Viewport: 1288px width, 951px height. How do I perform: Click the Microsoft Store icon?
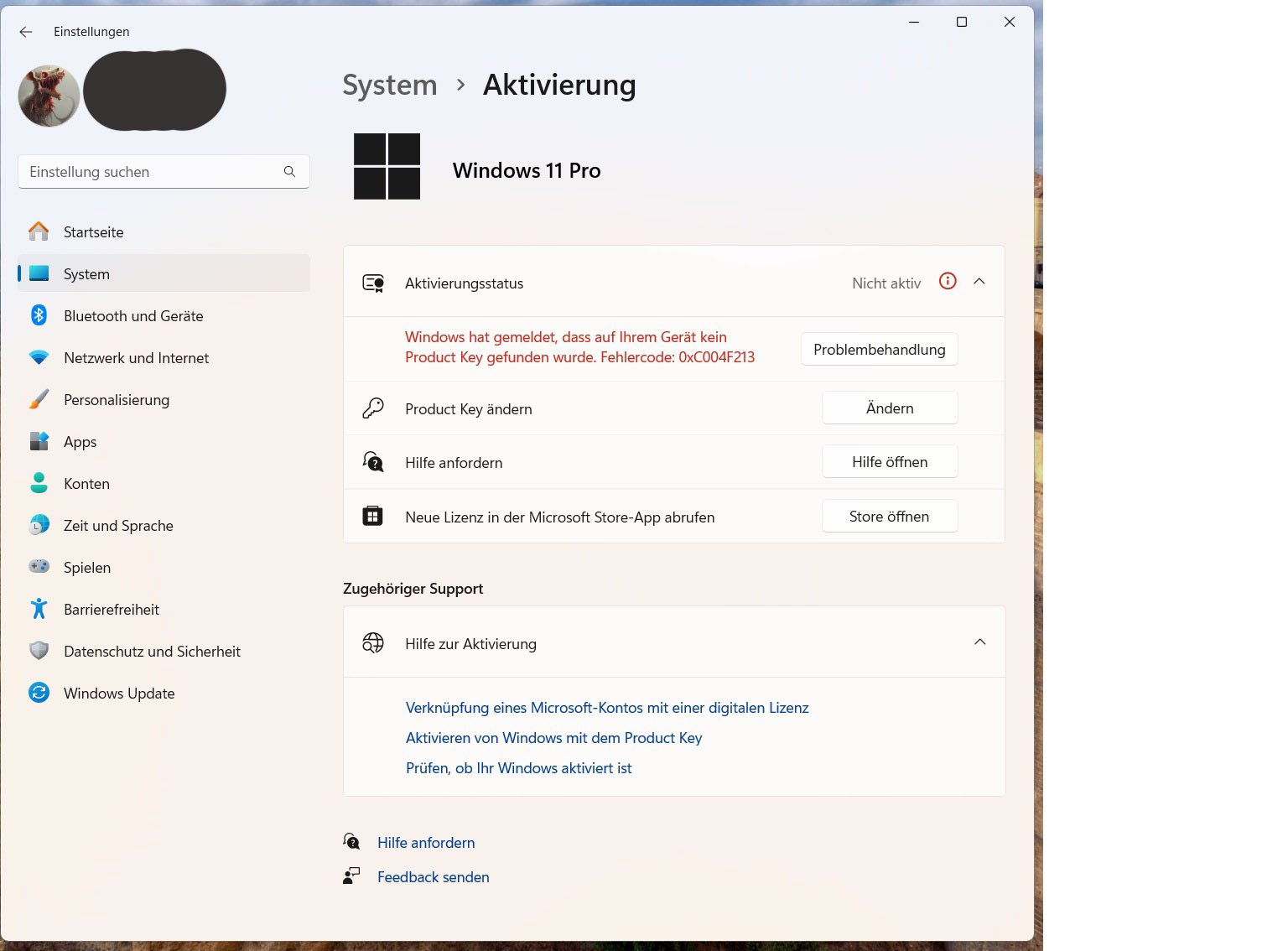tap(373, 516)
